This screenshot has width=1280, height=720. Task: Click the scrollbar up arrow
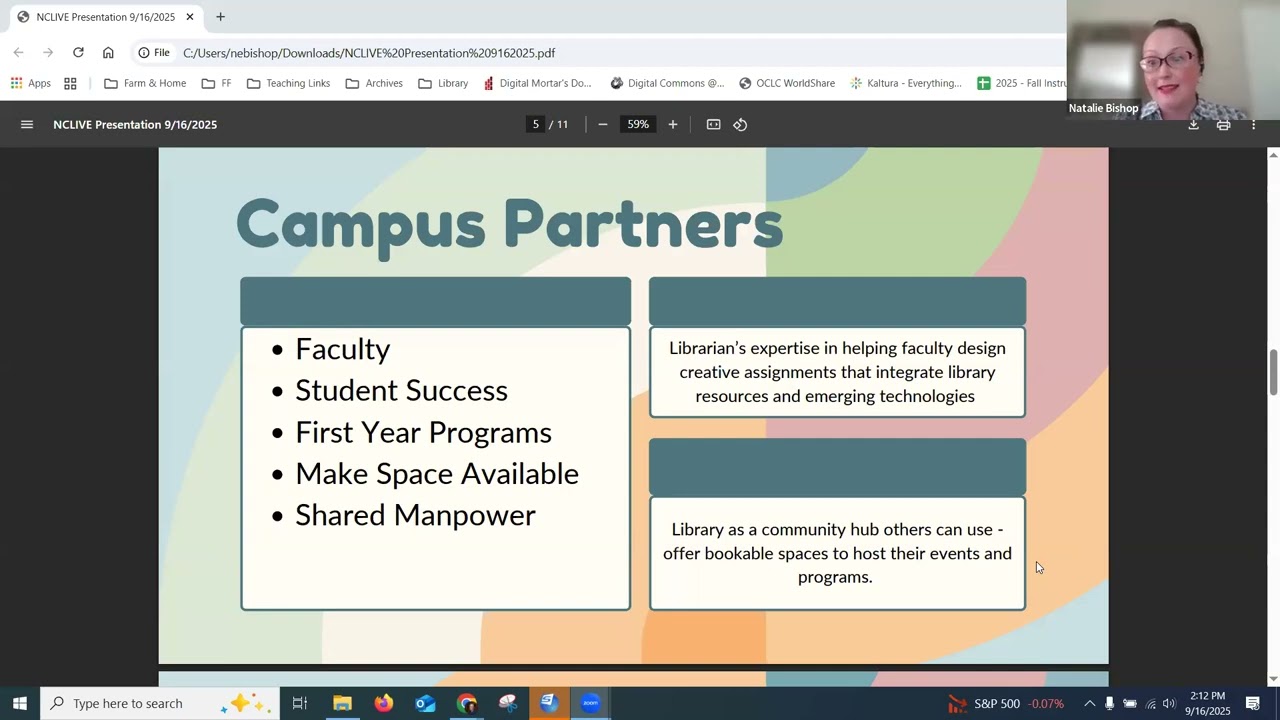(1273, 154)
